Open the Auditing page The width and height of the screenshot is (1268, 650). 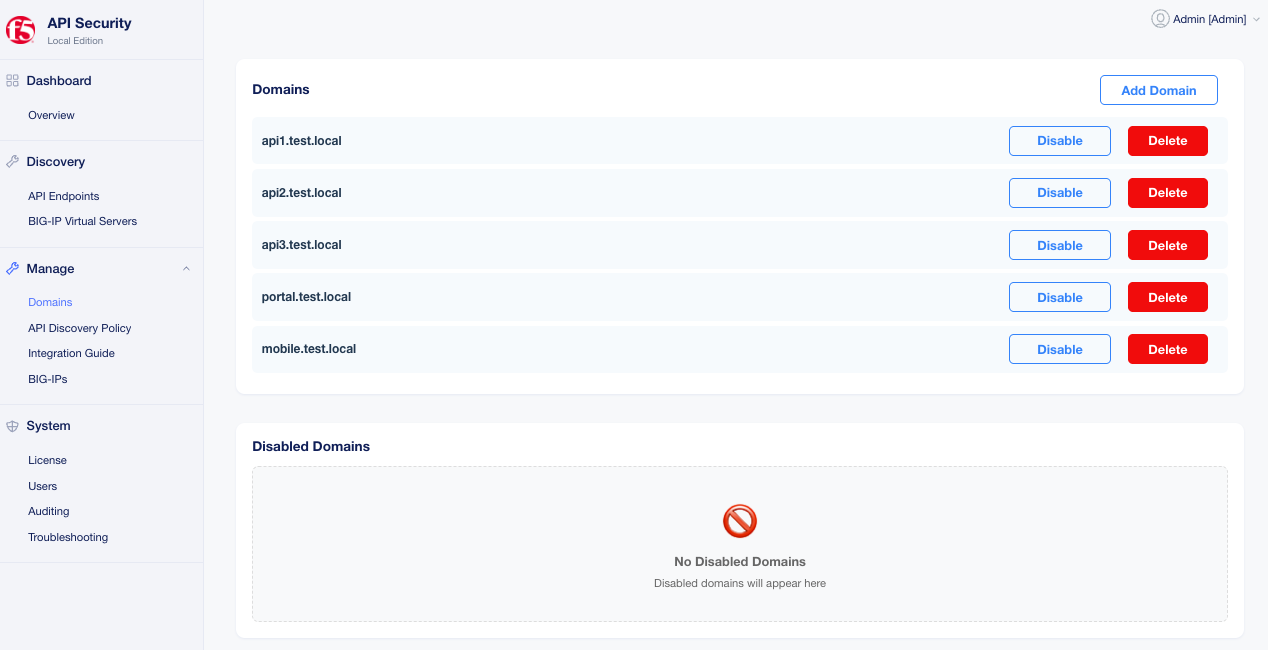click(x=49, y=512)
